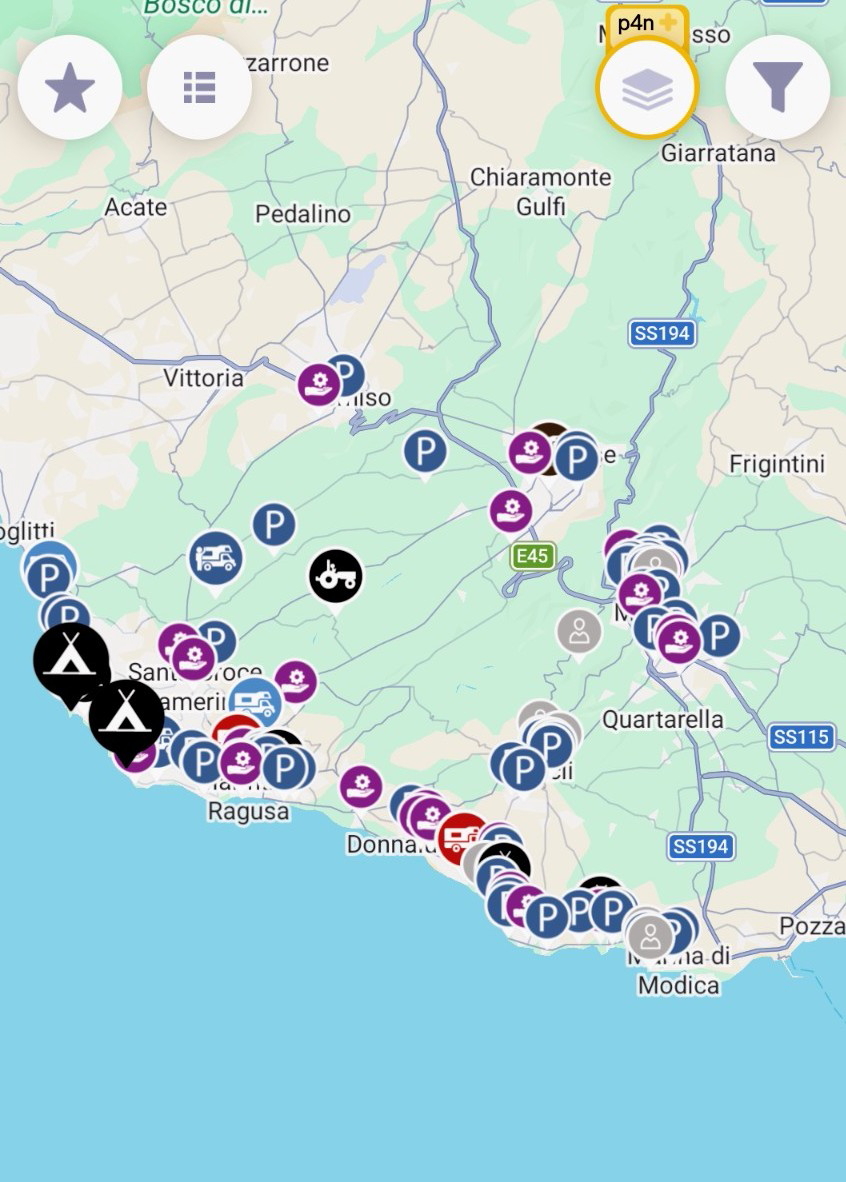Open the filter funnel options
Viewport: 846px width, 1182px height.
777,87
